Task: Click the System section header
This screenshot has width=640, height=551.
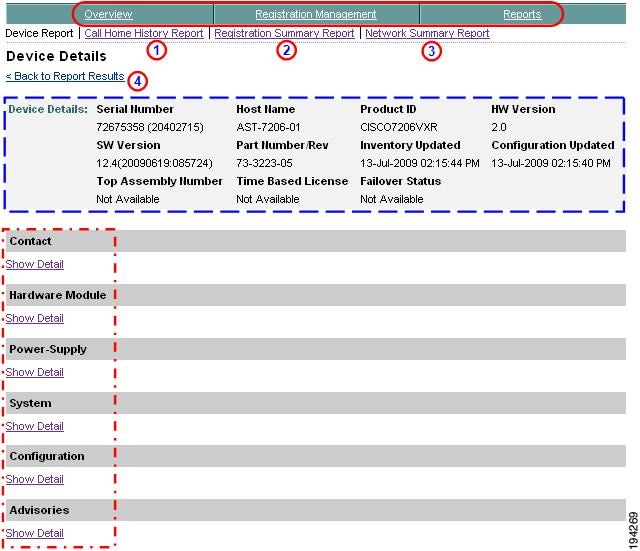Action: [x=316, y=403]
